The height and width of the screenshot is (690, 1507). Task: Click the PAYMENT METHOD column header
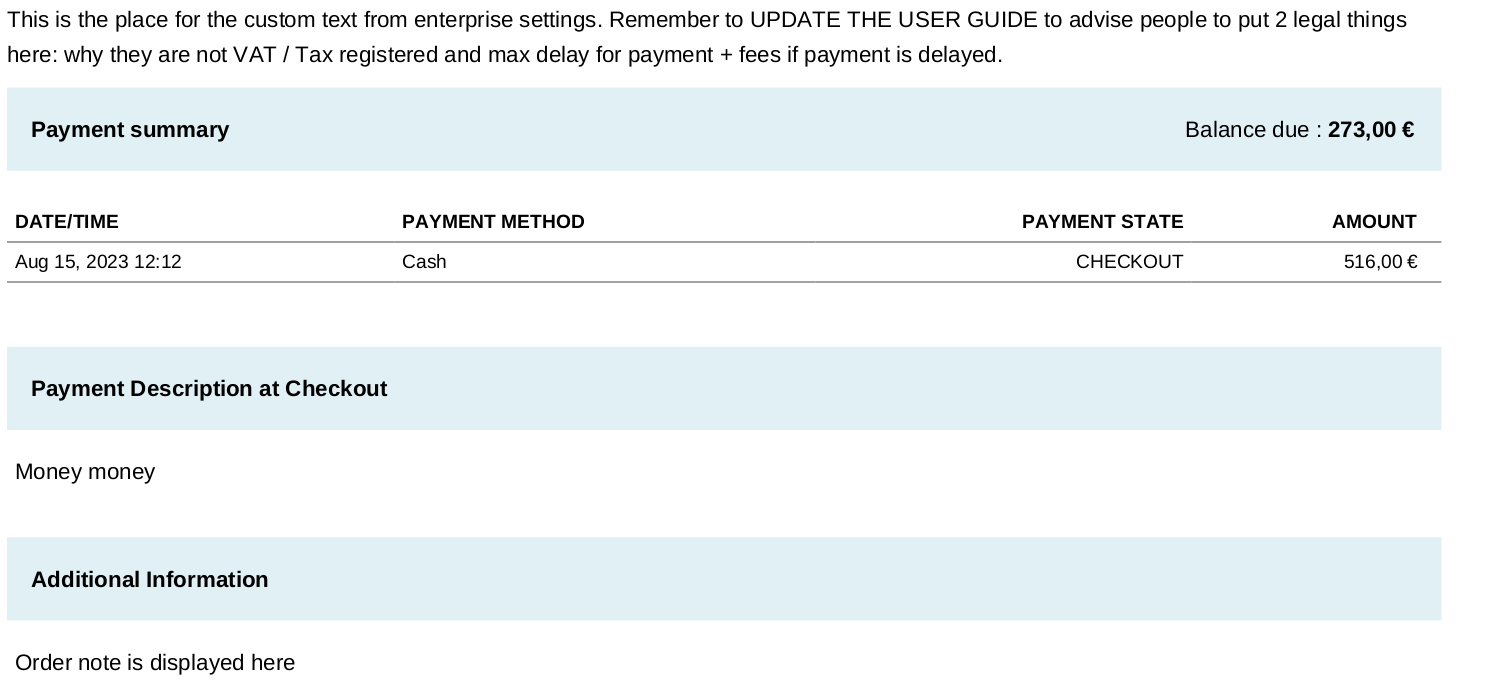(x=493, y=222)
